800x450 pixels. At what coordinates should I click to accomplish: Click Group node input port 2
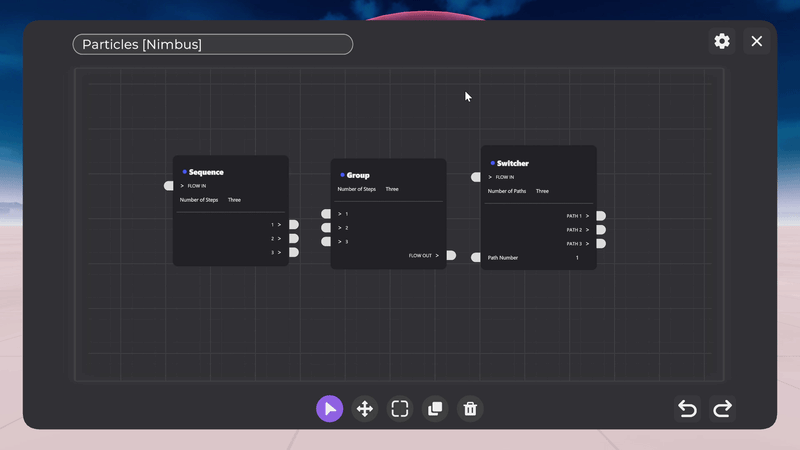[x=326, y=228]
